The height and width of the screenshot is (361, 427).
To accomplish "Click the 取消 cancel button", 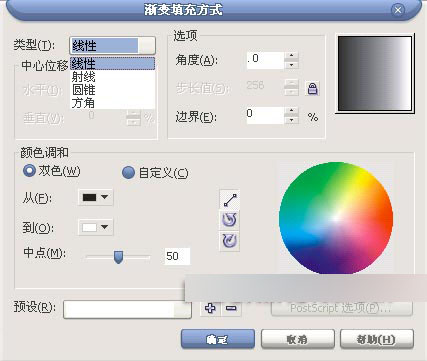I will (297, 339).
